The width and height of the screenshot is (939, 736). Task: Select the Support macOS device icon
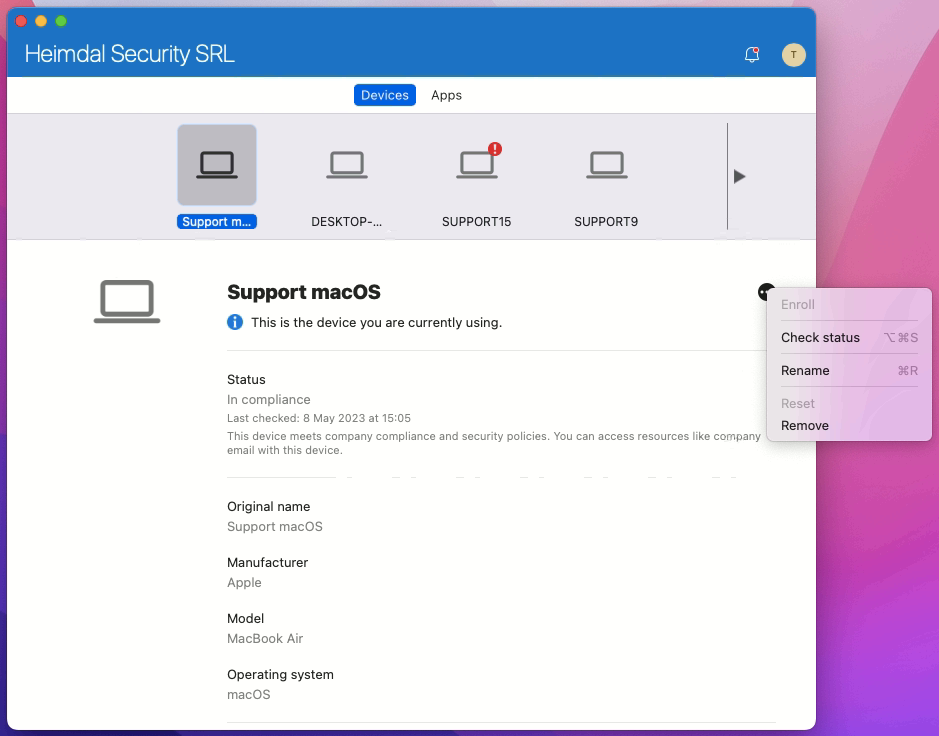[217, 165]
